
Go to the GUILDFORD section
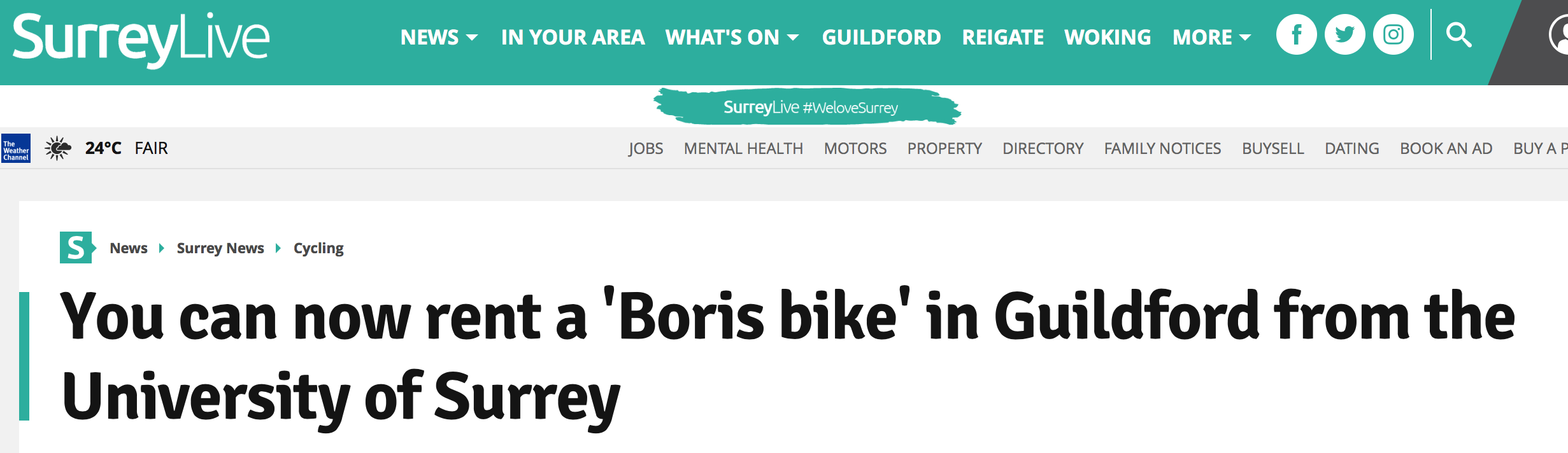881,38
